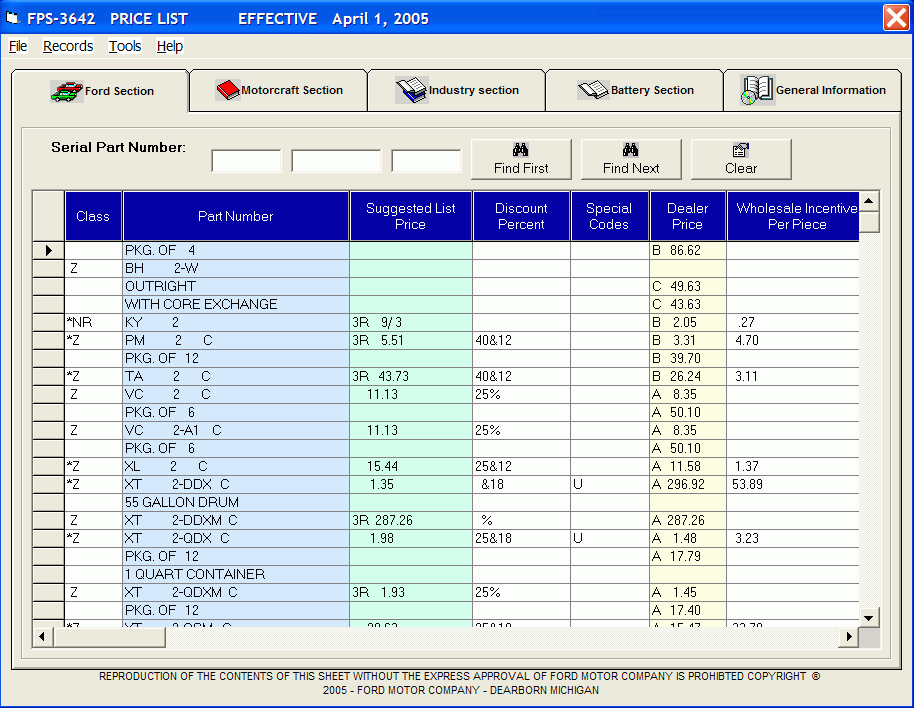Click the "OUTRIGHT" cell
Viewport: 914px width, 708px height.
(236, 287)
